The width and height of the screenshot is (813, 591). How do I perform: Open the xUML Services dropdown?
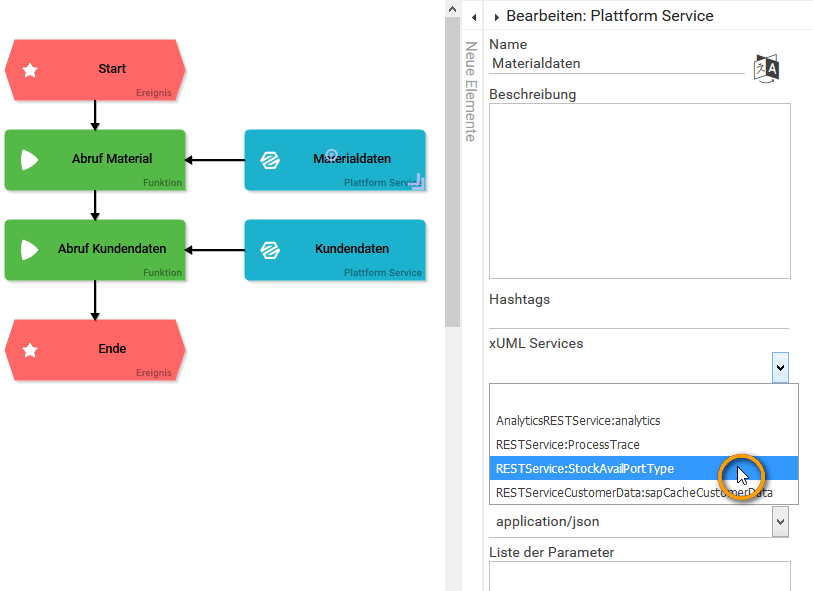pyautogui.click(x=780, y=367)
